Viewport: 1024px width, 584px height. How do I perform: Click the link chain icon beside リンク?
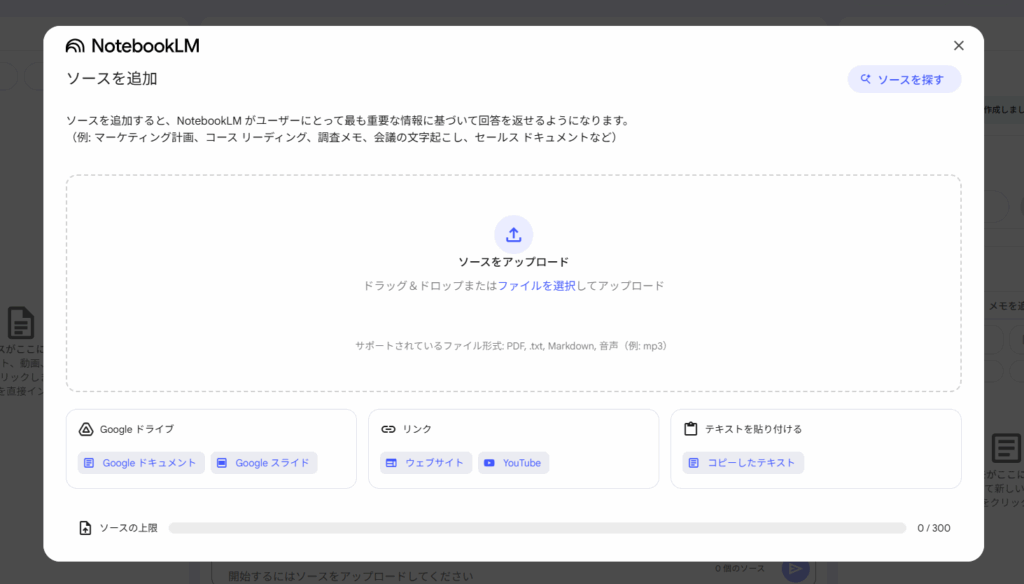click(x=389, y=429)
